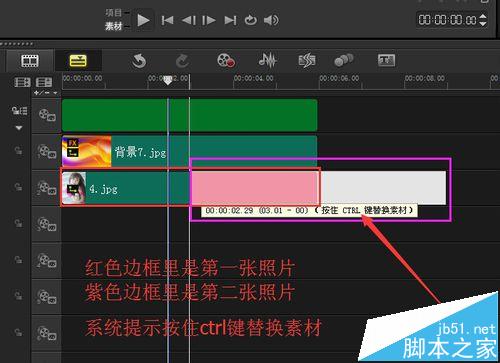Open the system volume control
500x363 pixels.
tap(271, 20)
